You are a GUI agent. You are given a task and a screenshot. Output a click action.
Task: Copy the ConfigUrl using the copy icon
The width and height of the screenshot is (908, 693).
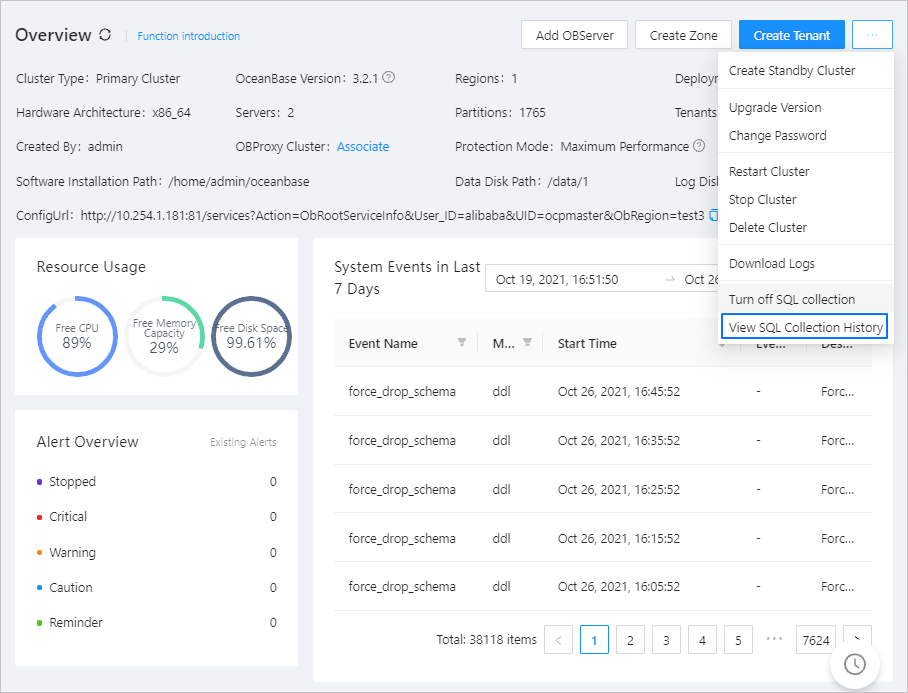tap(713, 215)
